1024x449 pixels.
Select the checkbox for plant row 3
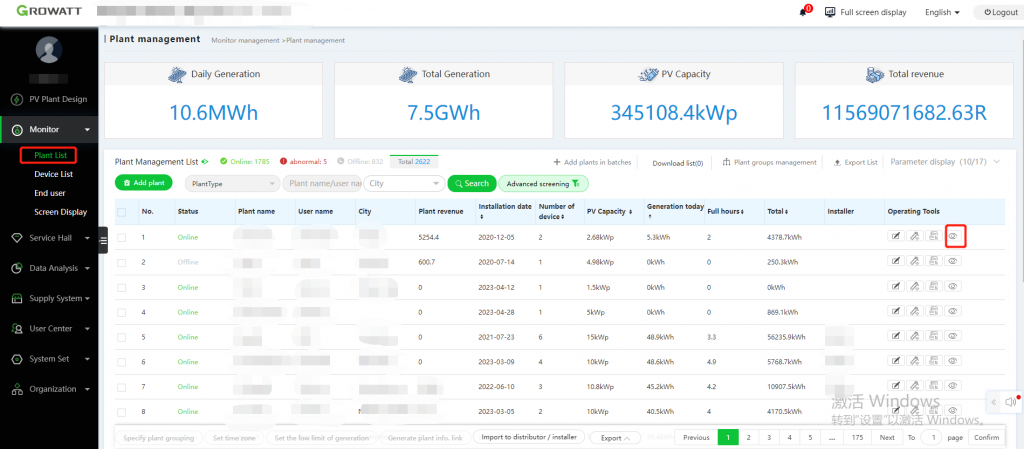tap(121, 287)
